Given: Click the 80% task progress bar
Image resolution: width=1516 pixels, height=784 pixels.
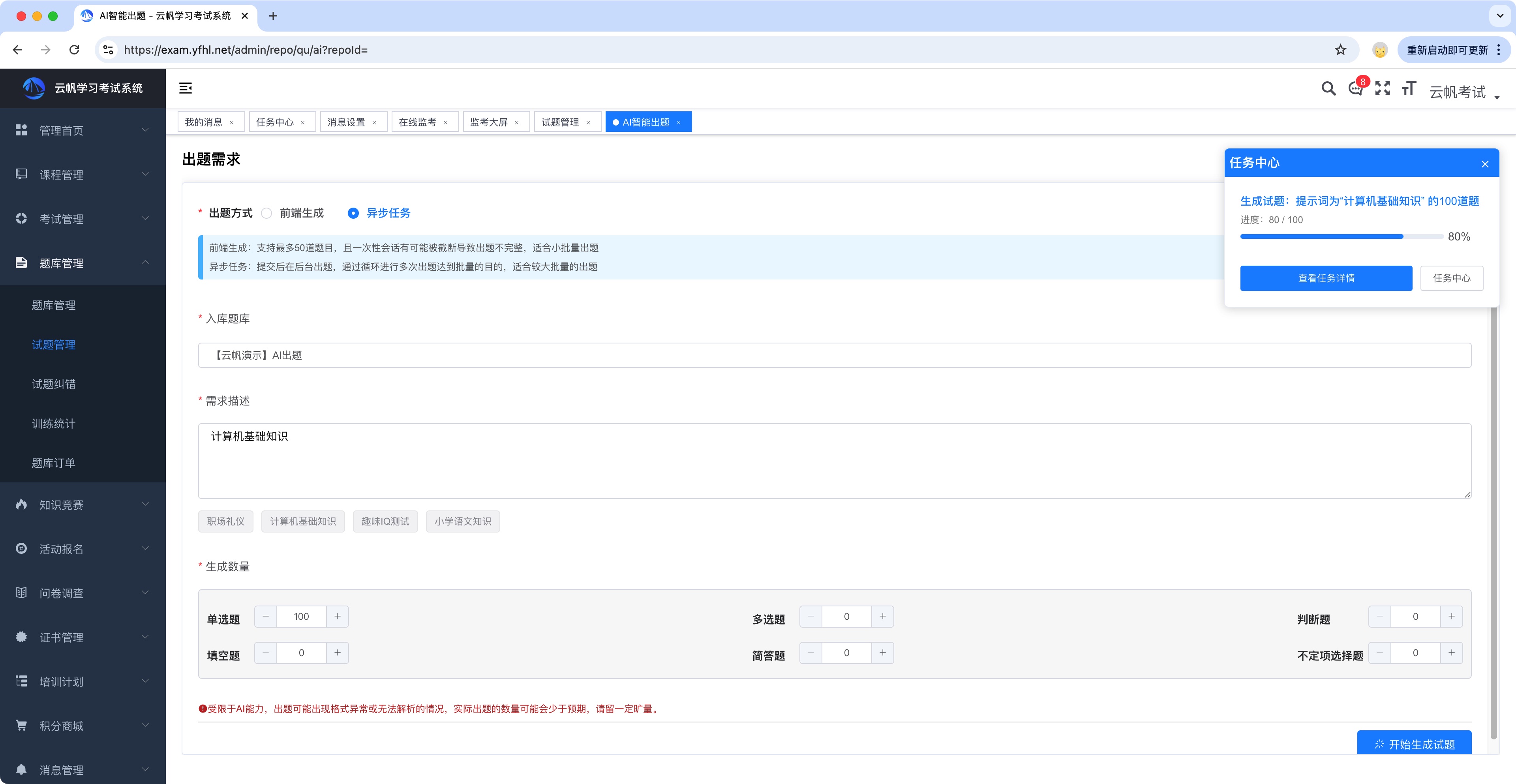Looking at the screenshot, I should click(x=1342, y=236).
